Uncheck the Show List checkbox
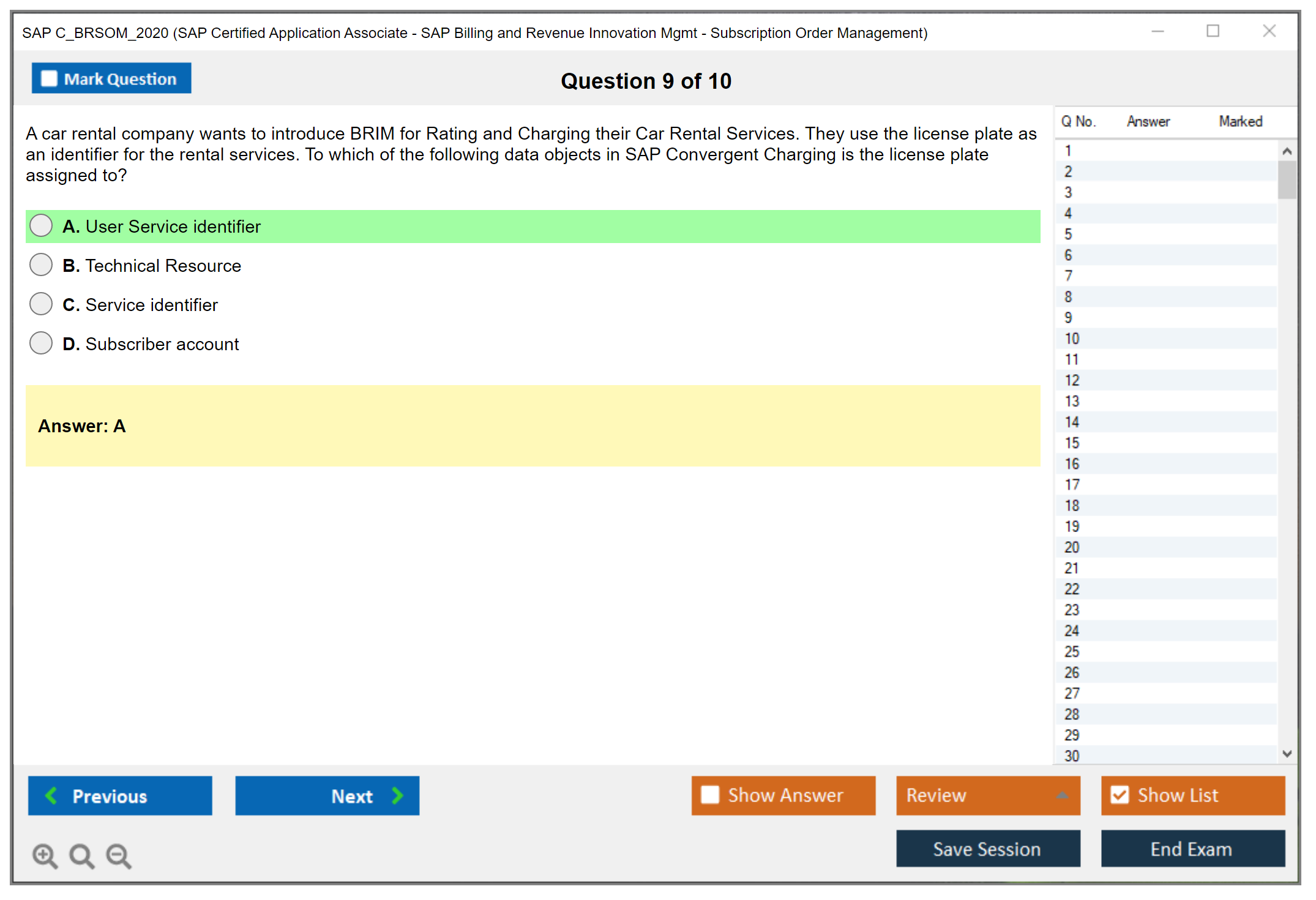 [1120, 795]
